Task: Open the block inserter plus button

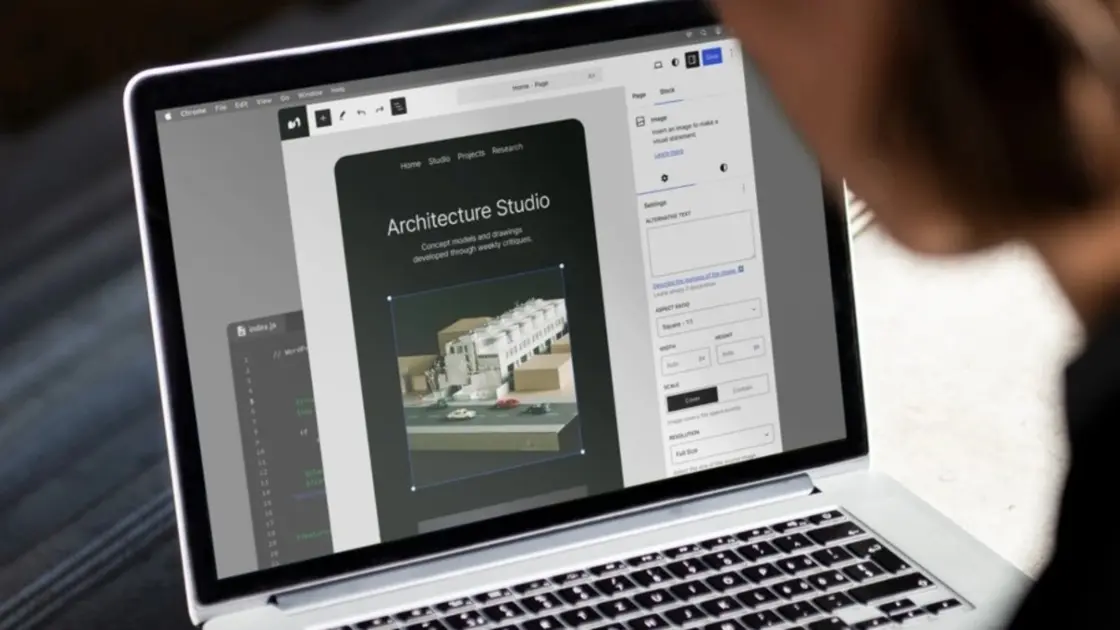Action: tap(323, 118)
